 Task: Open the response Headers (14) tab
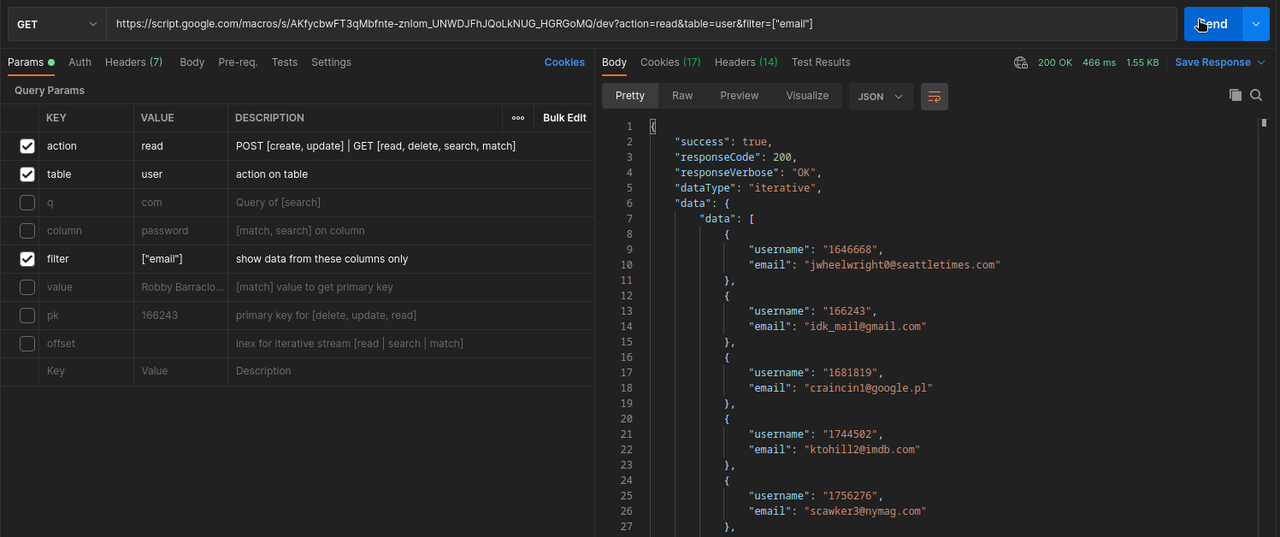pos(746,62)
